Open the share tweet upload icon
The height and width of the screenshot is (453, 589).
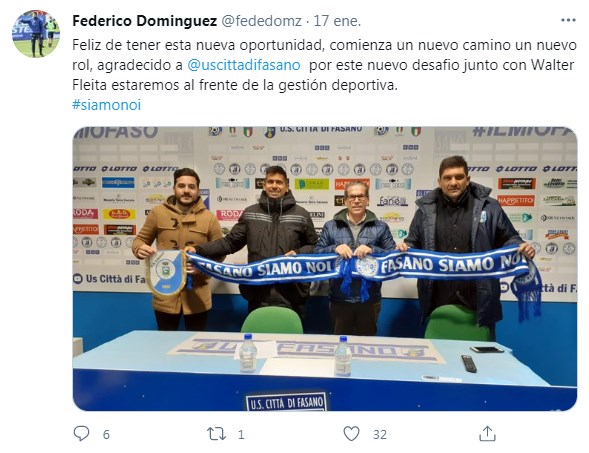487,433
